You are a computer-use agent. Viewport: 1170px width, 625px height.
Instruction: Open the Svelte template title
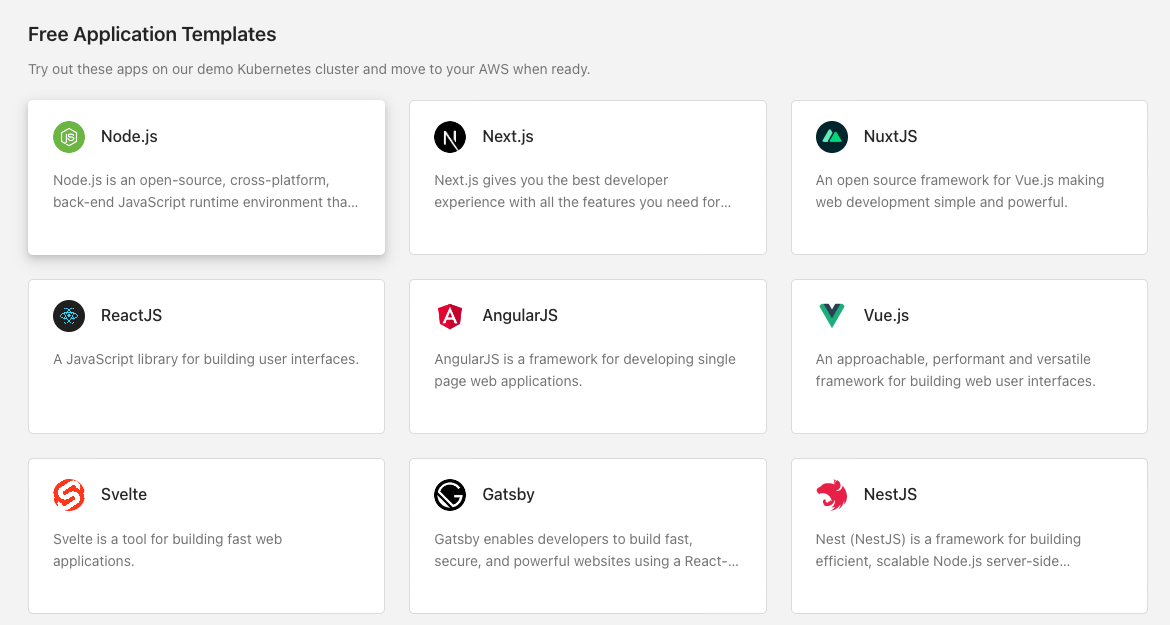(x=124, y=494)
